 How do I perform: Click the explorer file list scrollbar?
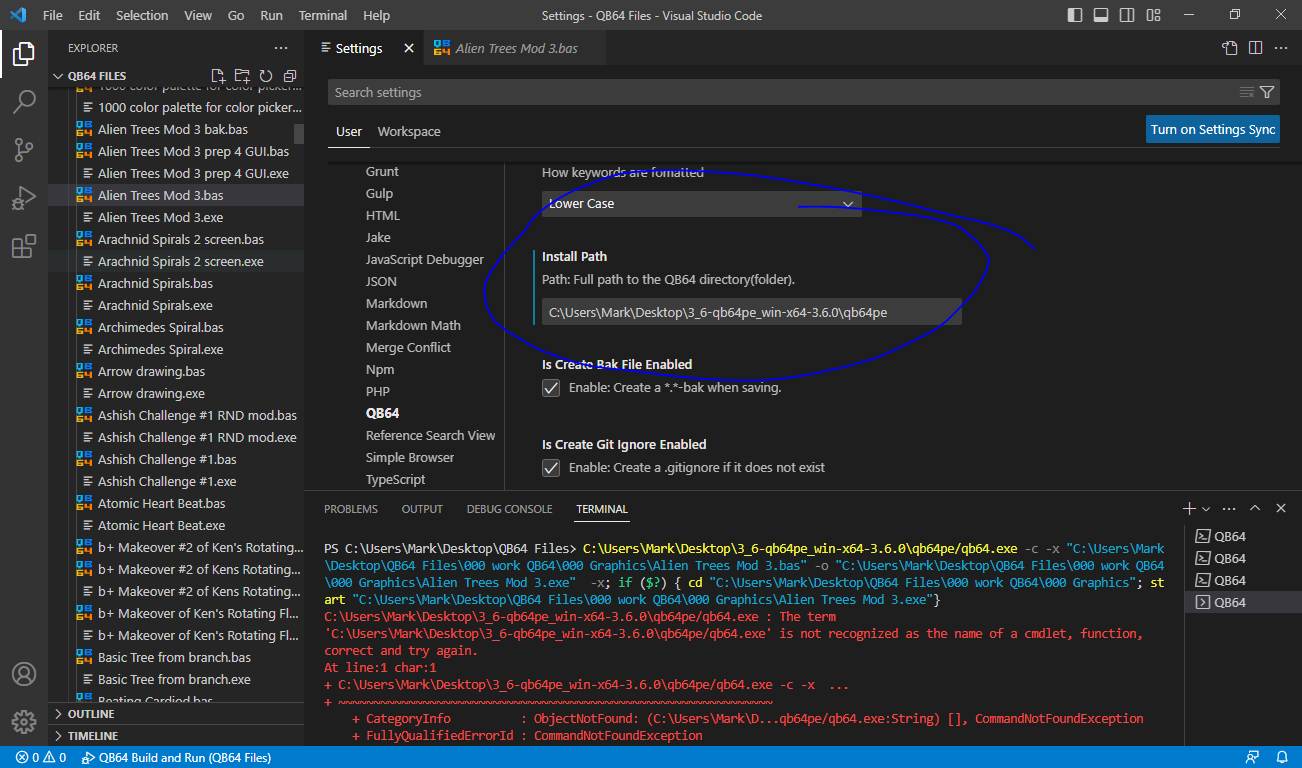(298, 134)
